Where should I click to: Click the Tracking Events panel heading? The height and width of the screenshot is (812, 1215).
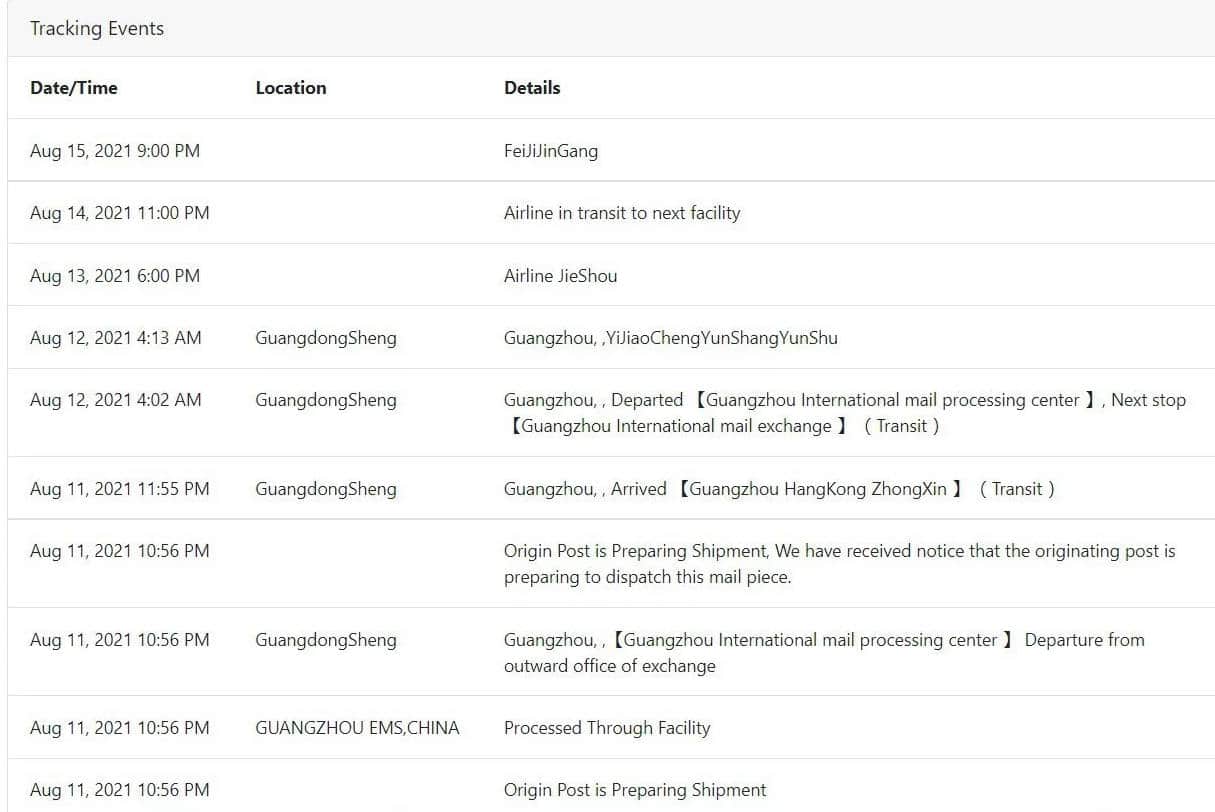(x=97, y=28)
